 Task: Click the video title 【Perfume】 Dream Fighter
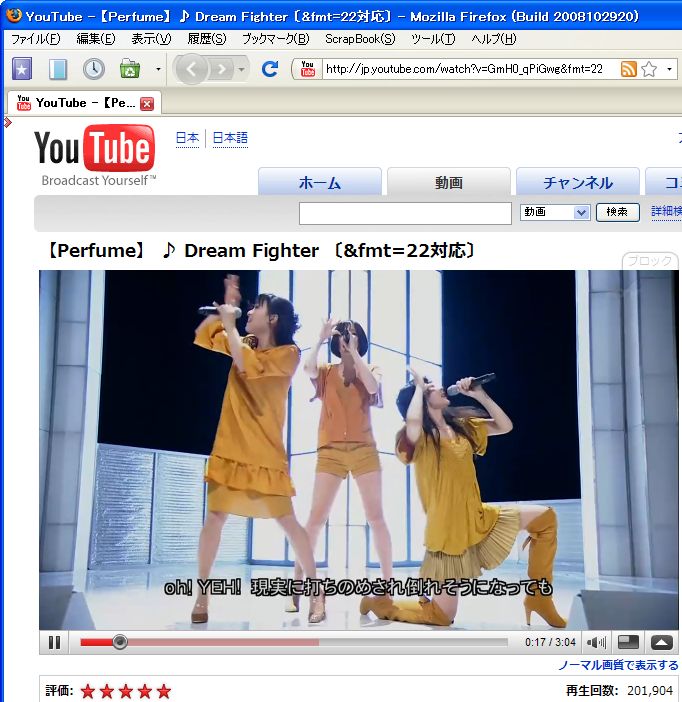[x=260, y=251]
